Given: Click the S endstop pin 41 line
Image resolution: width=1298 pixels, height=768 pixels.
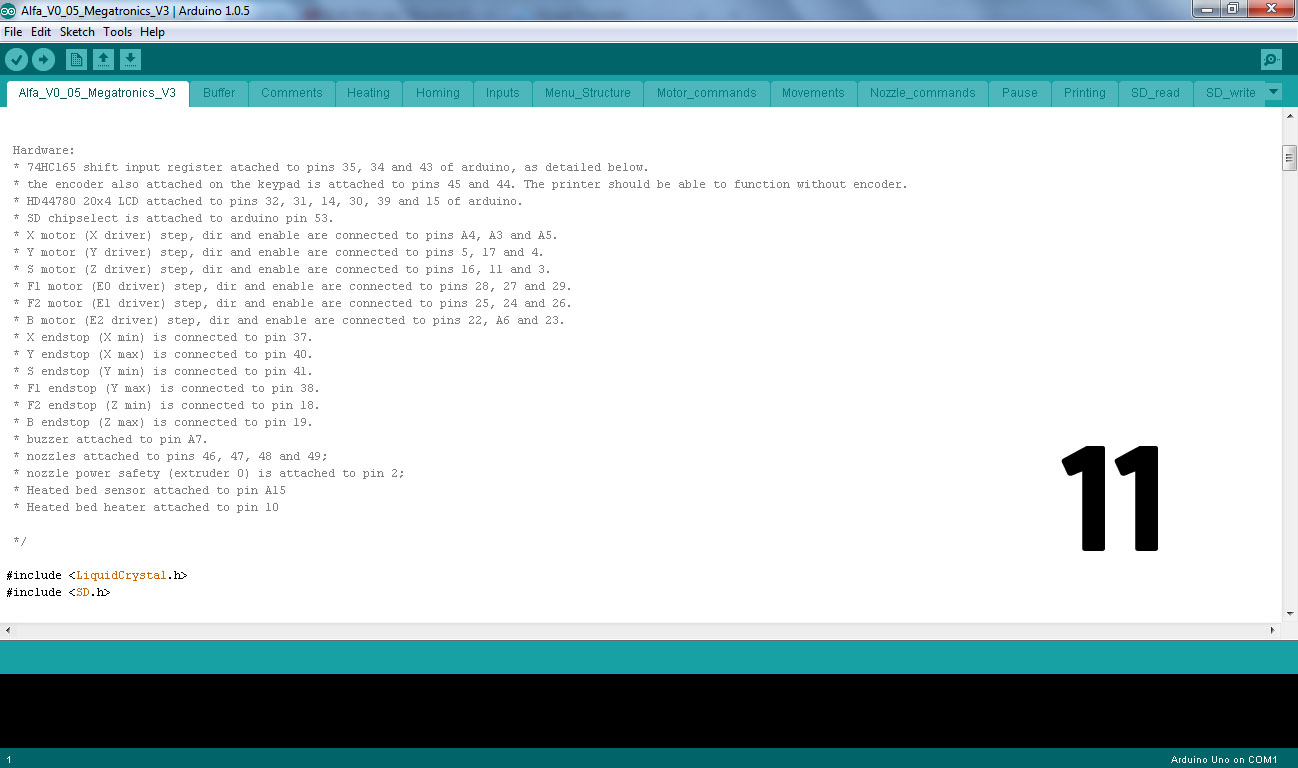Looking at the screenshot, I should [x=163, y=371].
